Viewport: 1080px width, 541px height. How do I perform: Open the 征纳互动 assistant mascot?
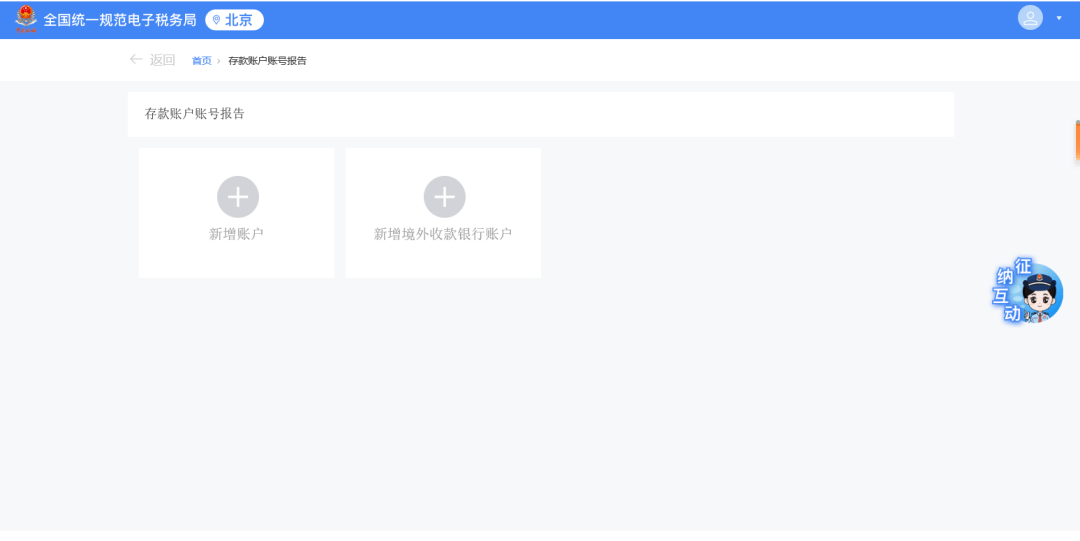[1028, 291]
